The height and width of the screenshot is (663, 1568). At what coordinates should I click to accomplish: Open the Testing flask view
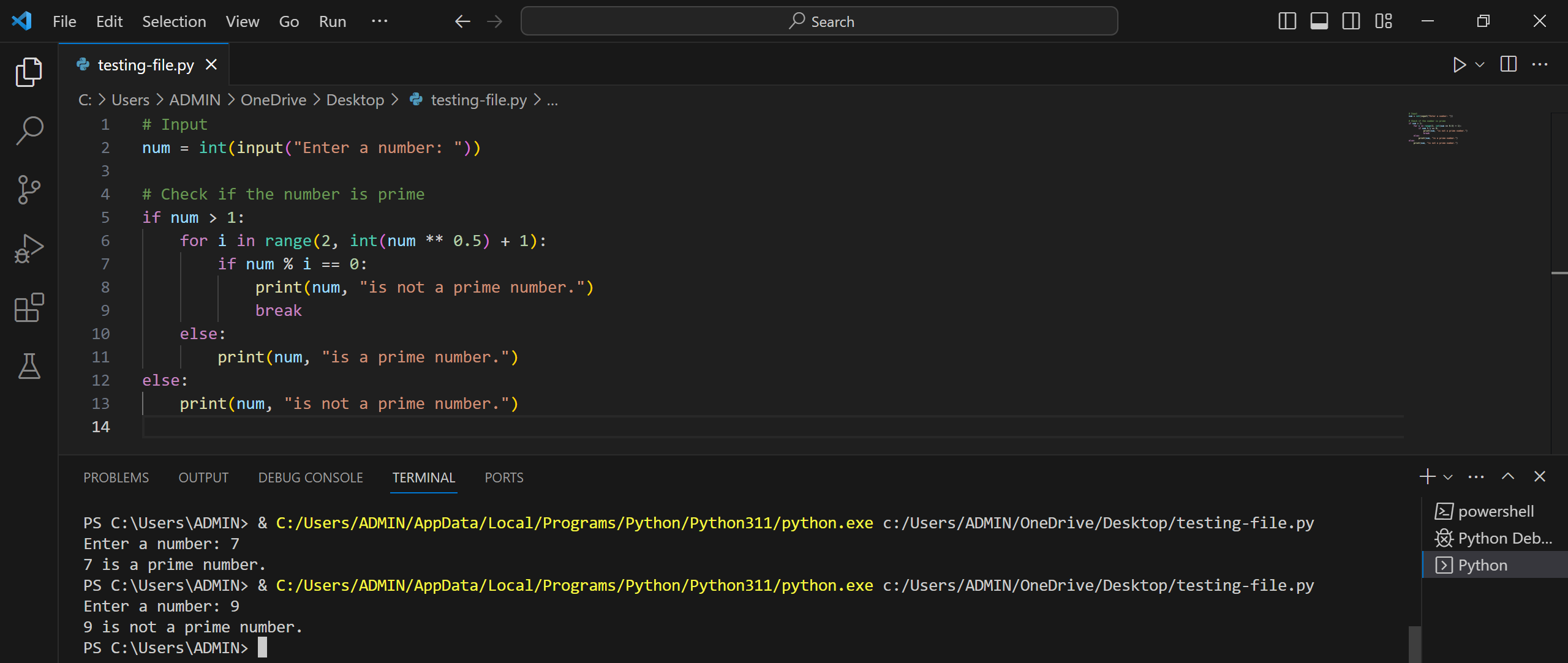[29, 366]
